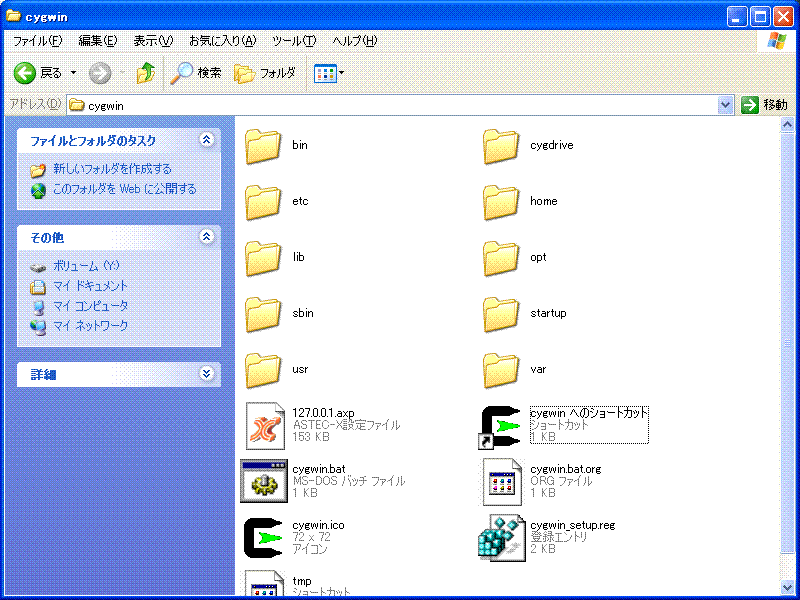Open the back button history dropdown

coord(73,73)
